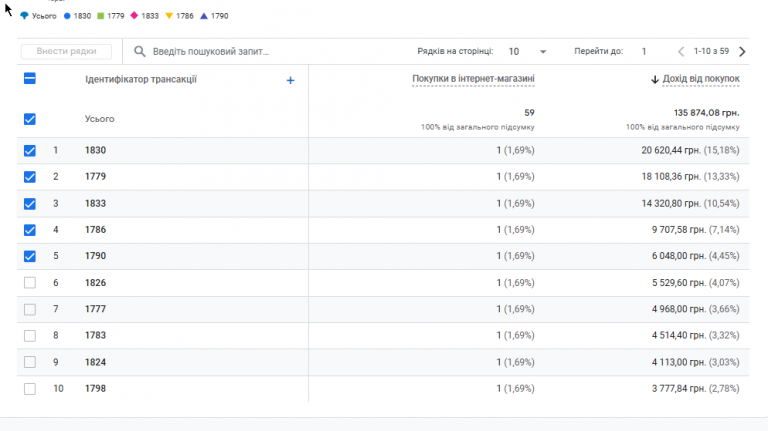Uncheck the checkbox for transaction 1786
The width and height of the screenshot is (768, 431).
point(30,230)
